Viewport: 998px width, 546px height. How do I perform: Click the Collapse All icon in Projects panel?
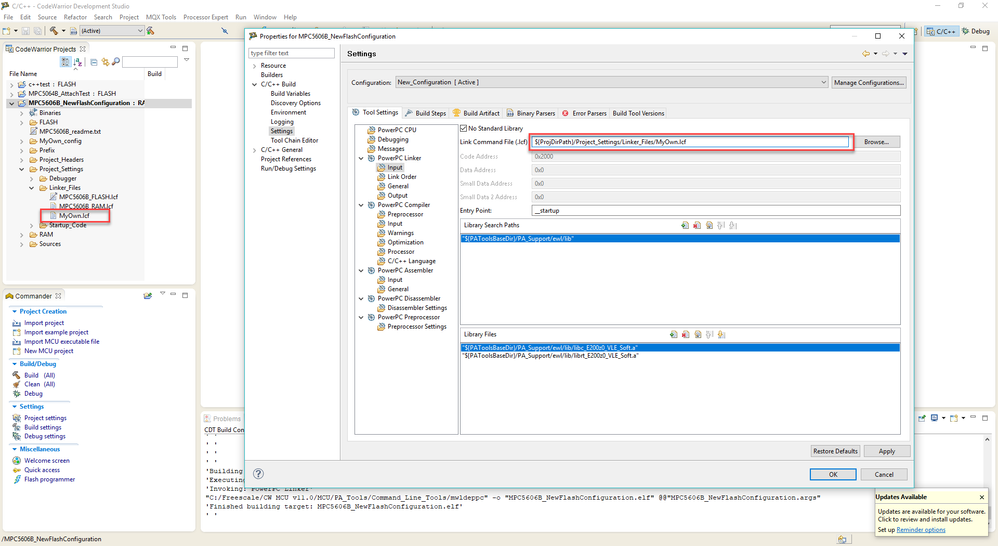click(x=94, y=62)
